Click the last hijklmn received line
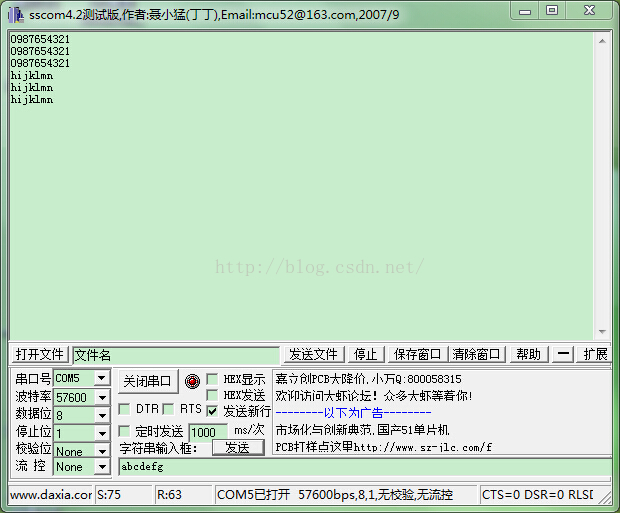 [32, 99]
